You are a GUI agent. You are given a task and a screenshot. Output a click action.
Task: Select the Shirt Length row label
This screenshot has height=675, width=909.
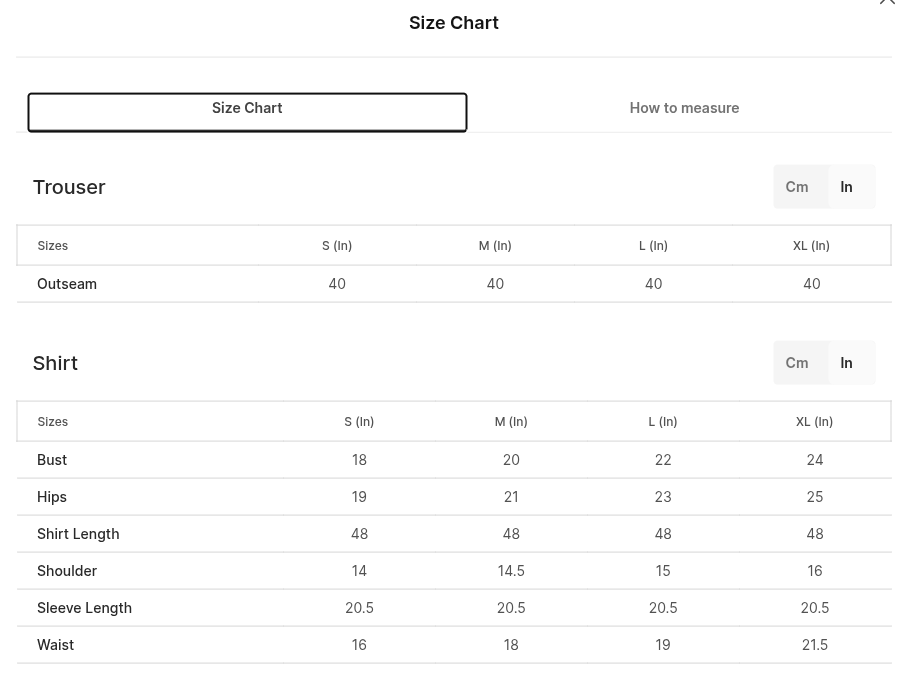point(78,534)
